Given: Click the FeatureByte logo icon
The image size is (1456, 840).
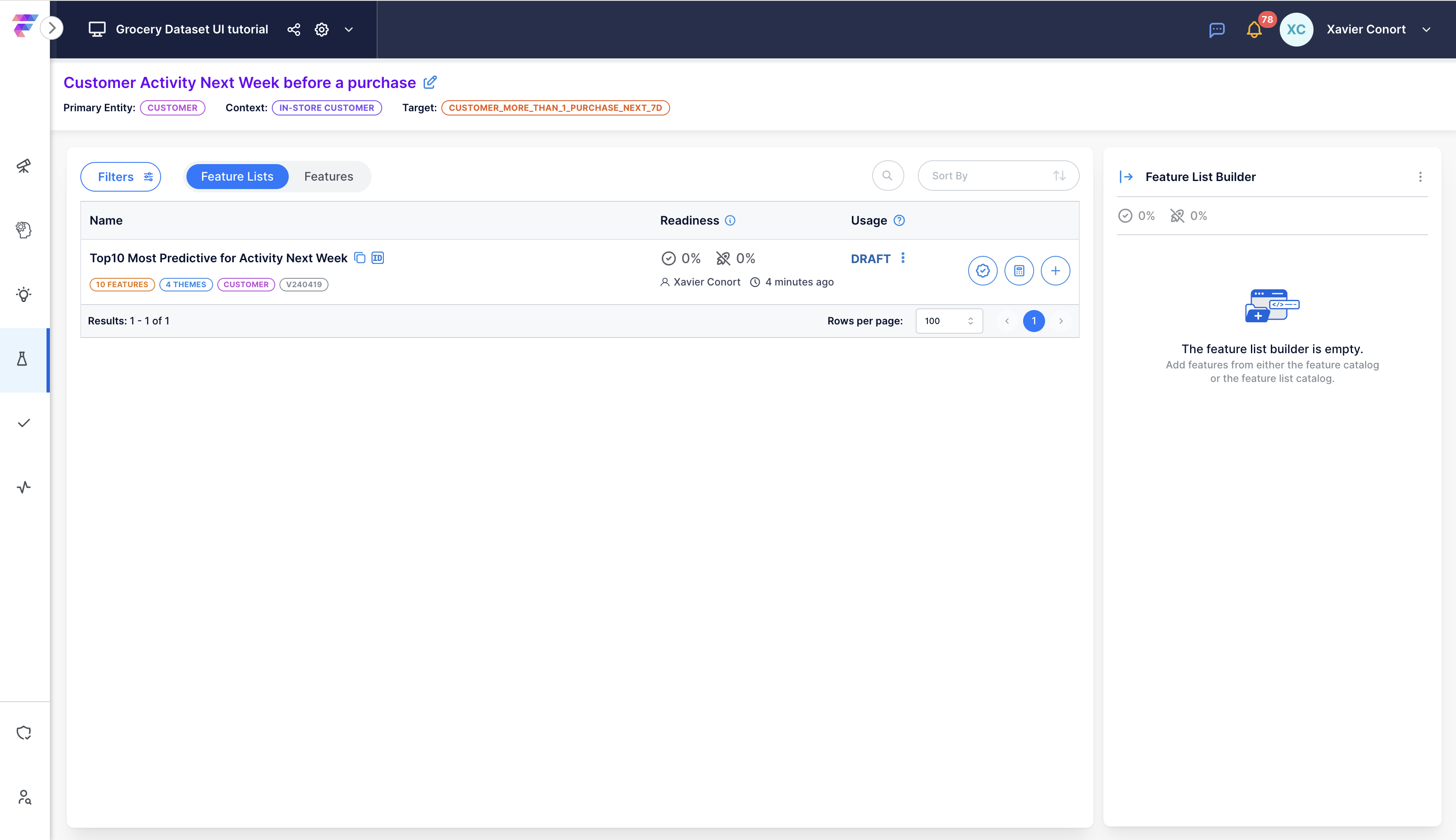Looking at the screenshot, I should [x=24, y=26].
